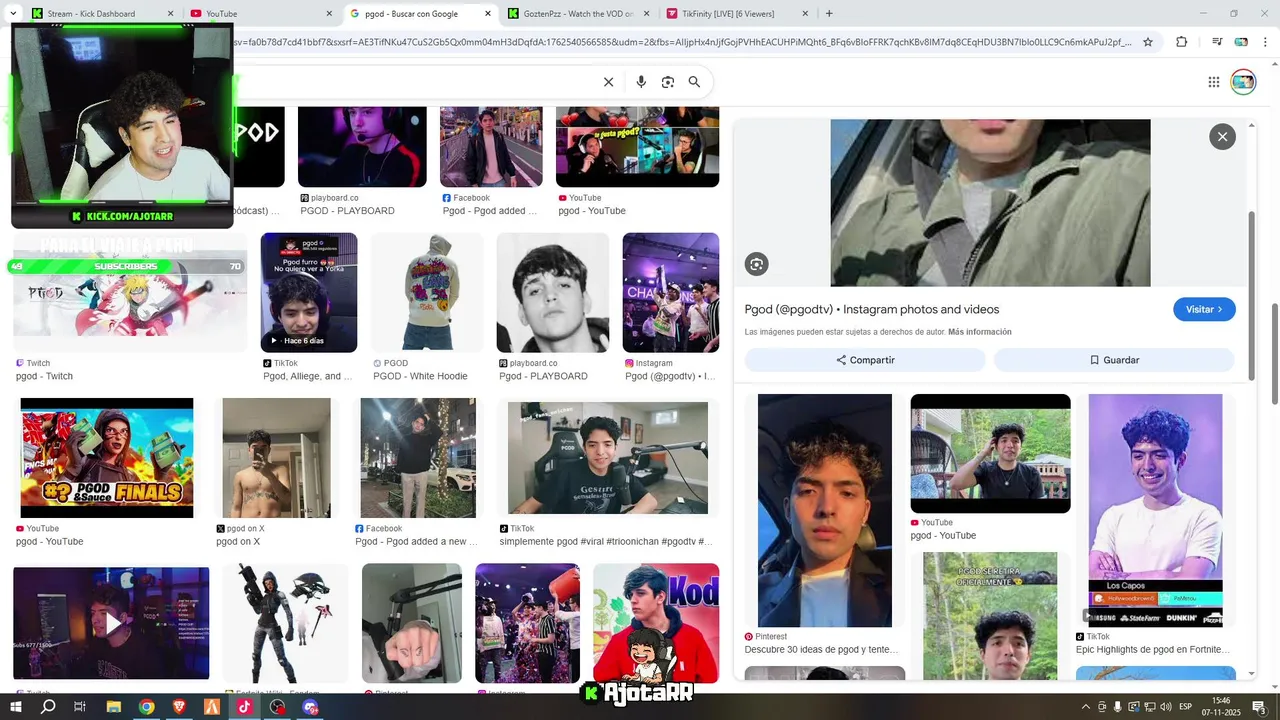Click the page vertical scrollbar

(x=1274, y=352)
